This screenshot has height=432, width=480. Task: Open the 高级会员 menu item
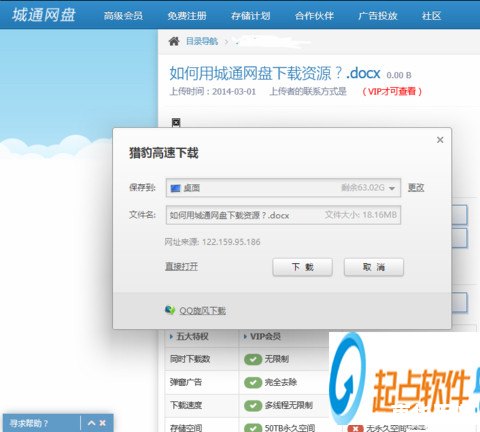[x=123, y=16]
